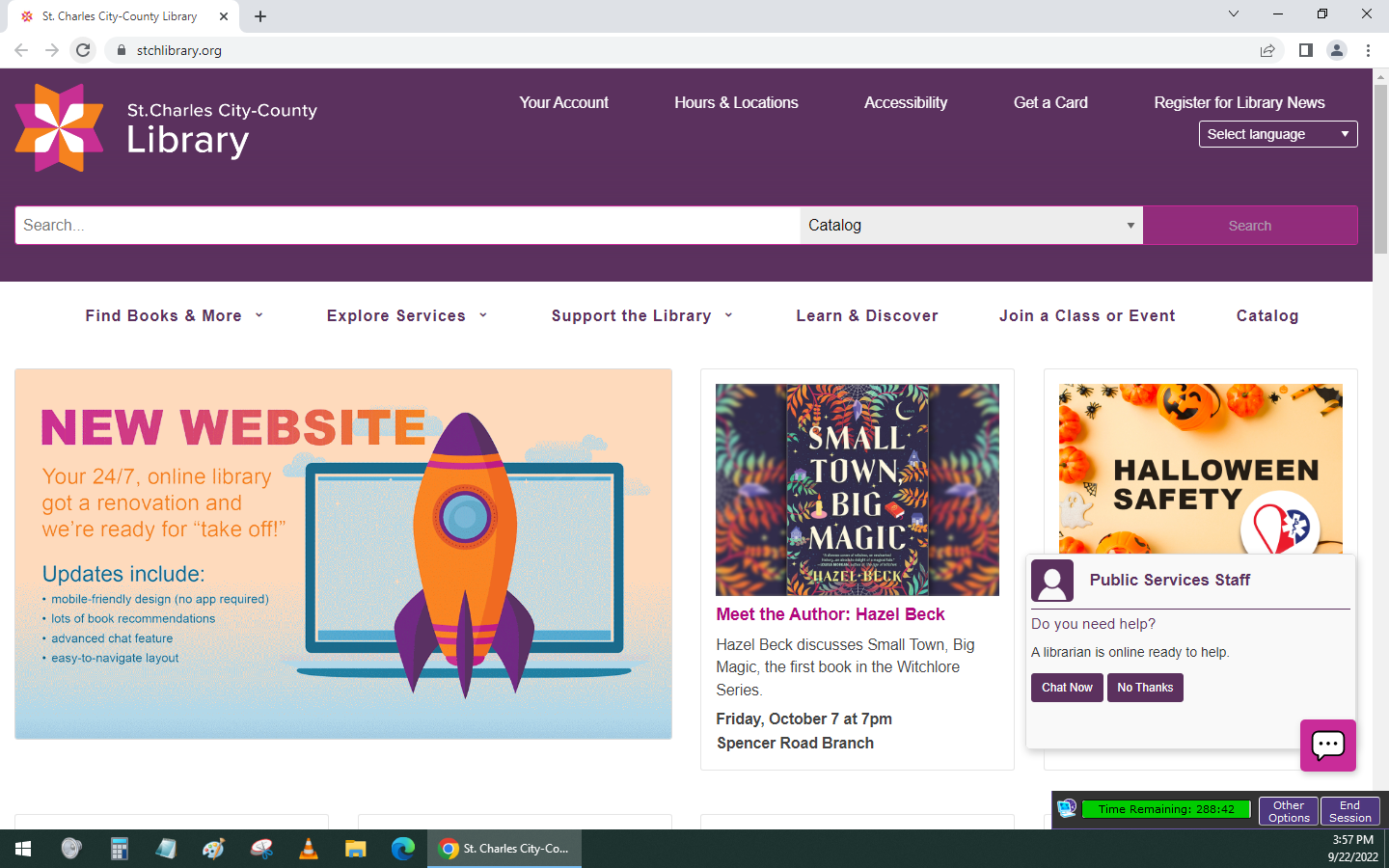Click the session timer computer icon
Viewport: 1389px width, 868px height.
tap(1067, 808)
